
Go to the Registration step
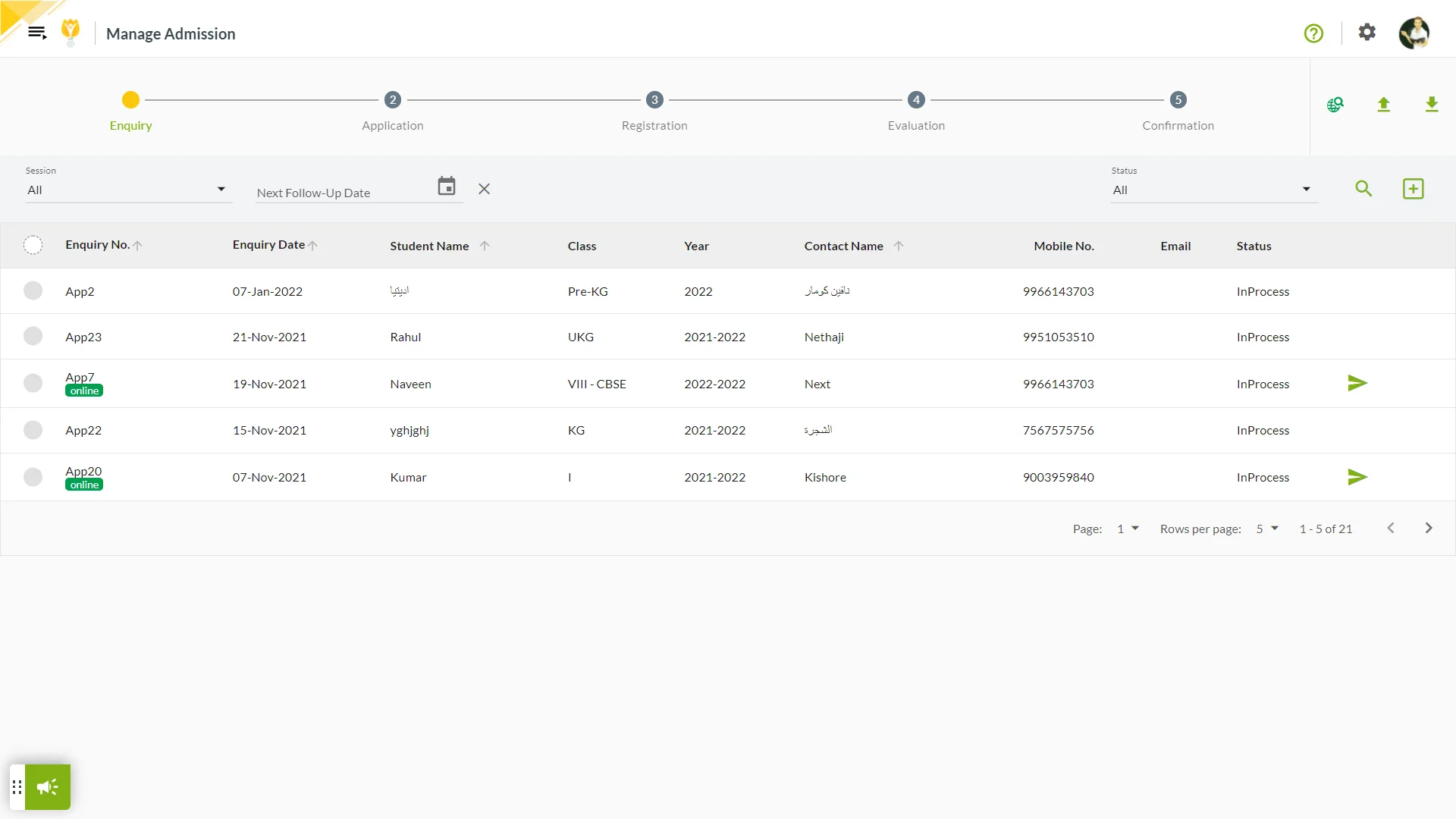(654, 111)
